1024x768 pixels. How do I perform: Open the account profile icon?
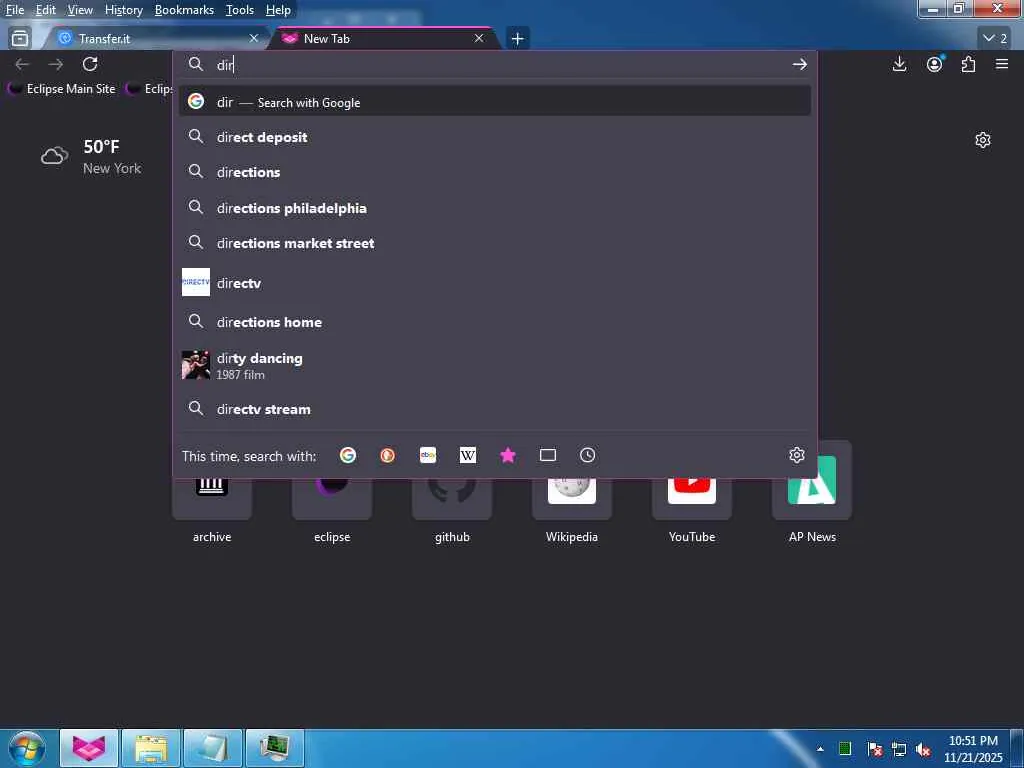coord(935,64)
